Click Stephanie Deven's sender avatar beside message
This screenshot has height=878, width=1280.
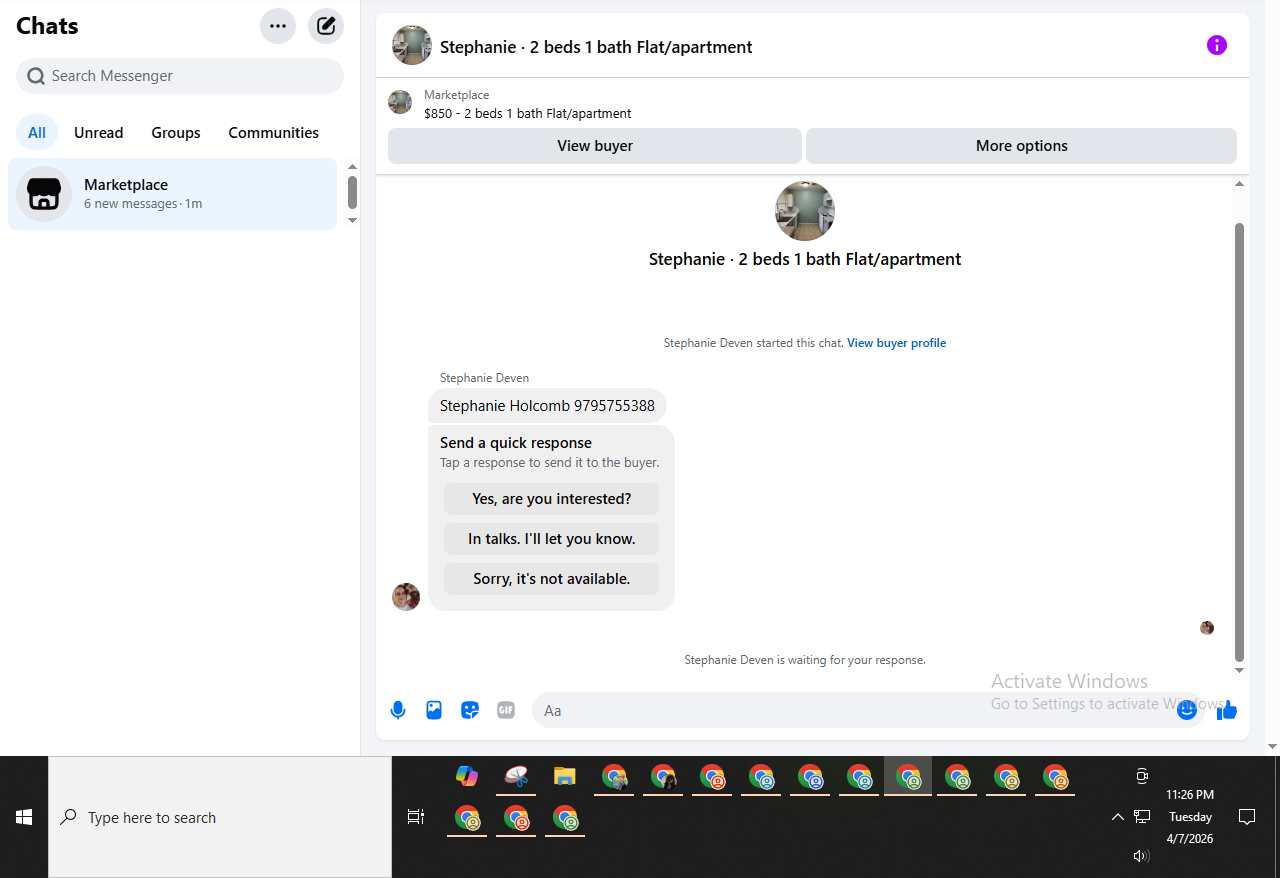coord(406,597)
